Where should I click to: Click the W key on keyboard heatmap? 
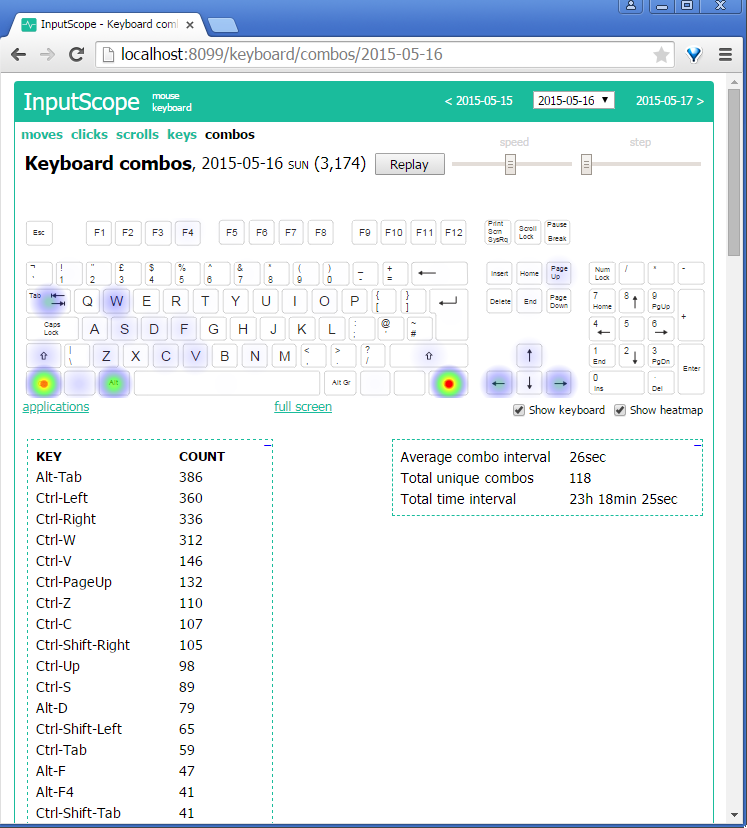[x=117, y=301]
